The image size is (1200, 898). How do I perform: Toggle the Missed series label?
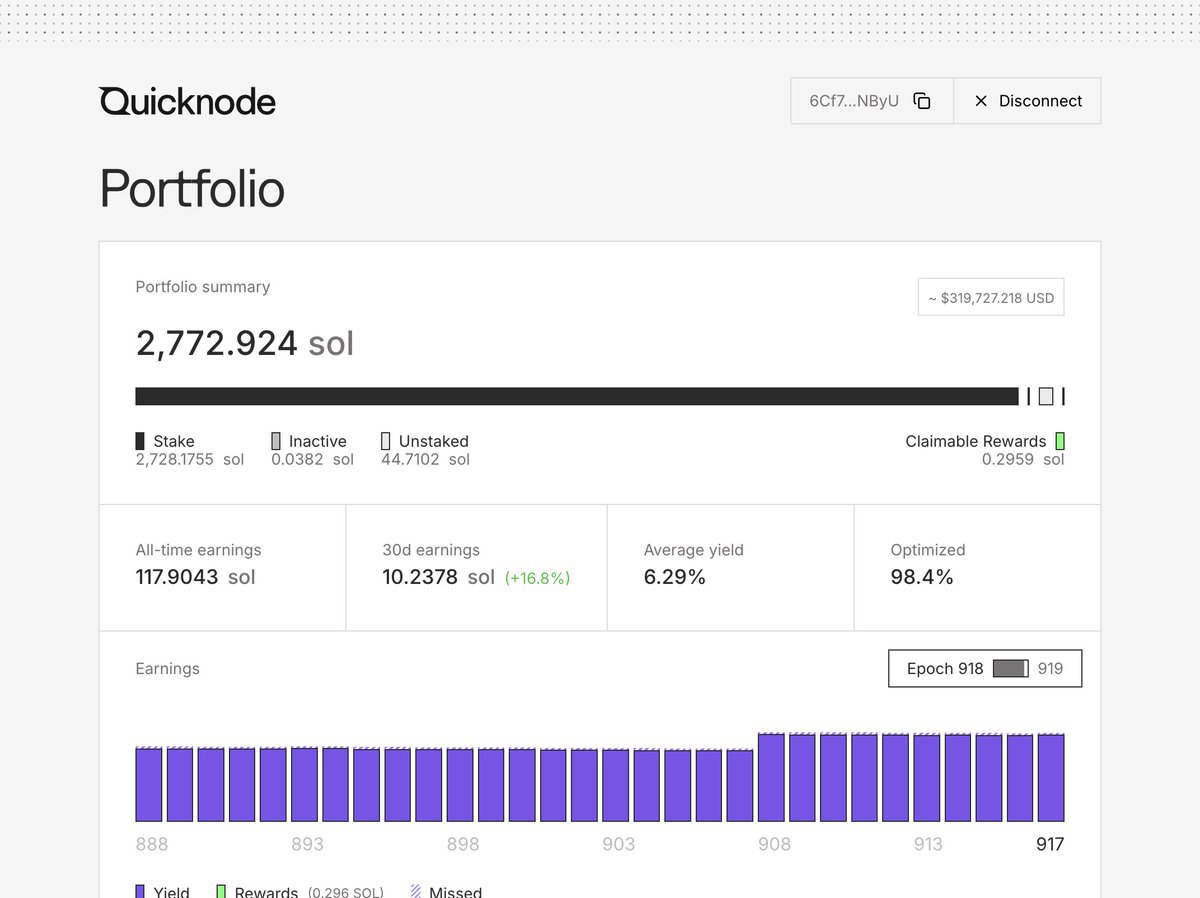coord(455,891)
